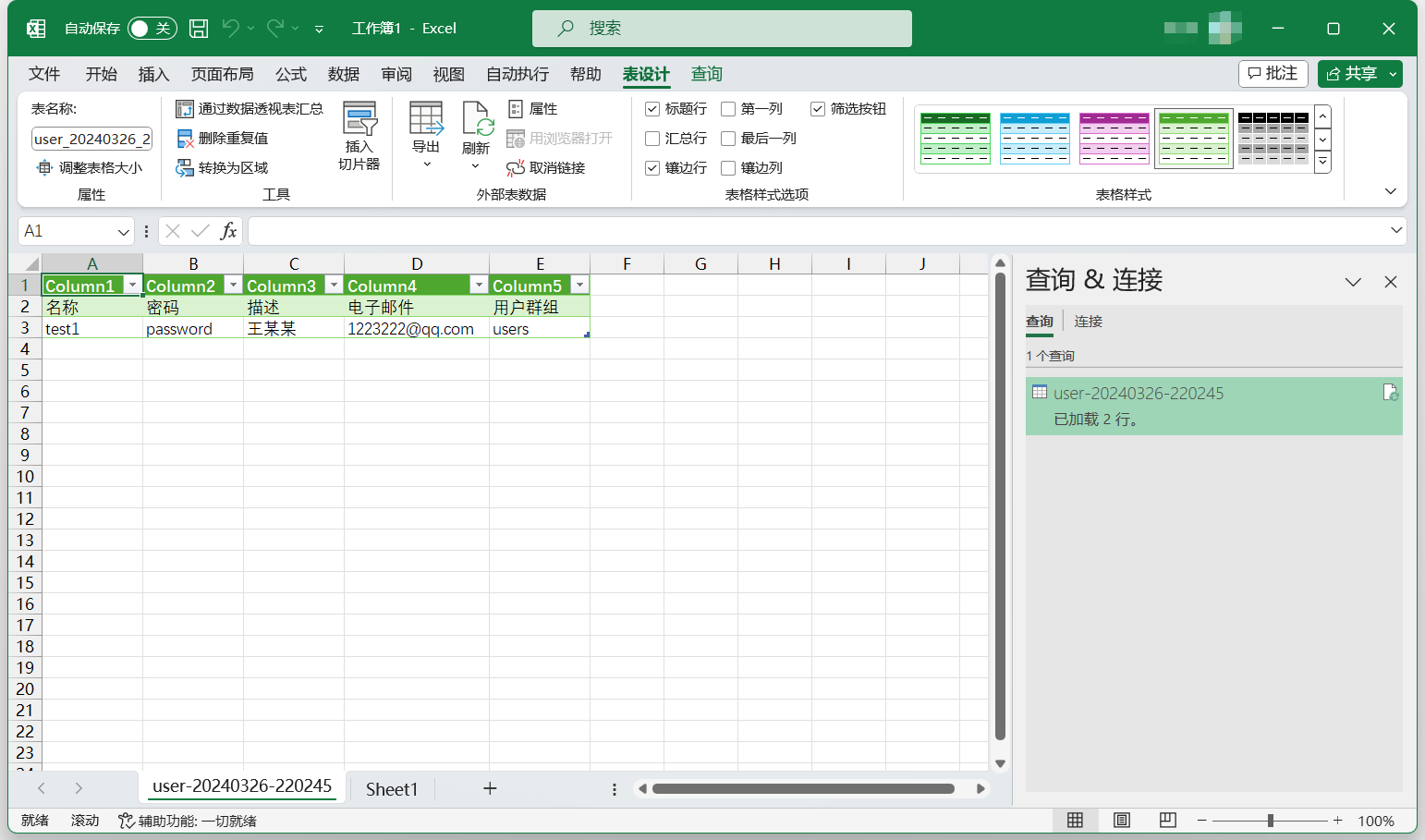This screenshot has width=1425, height=840.
Task: Open Column5 filter dropdown
Action: pyautogui.click(x=579, y=286)
